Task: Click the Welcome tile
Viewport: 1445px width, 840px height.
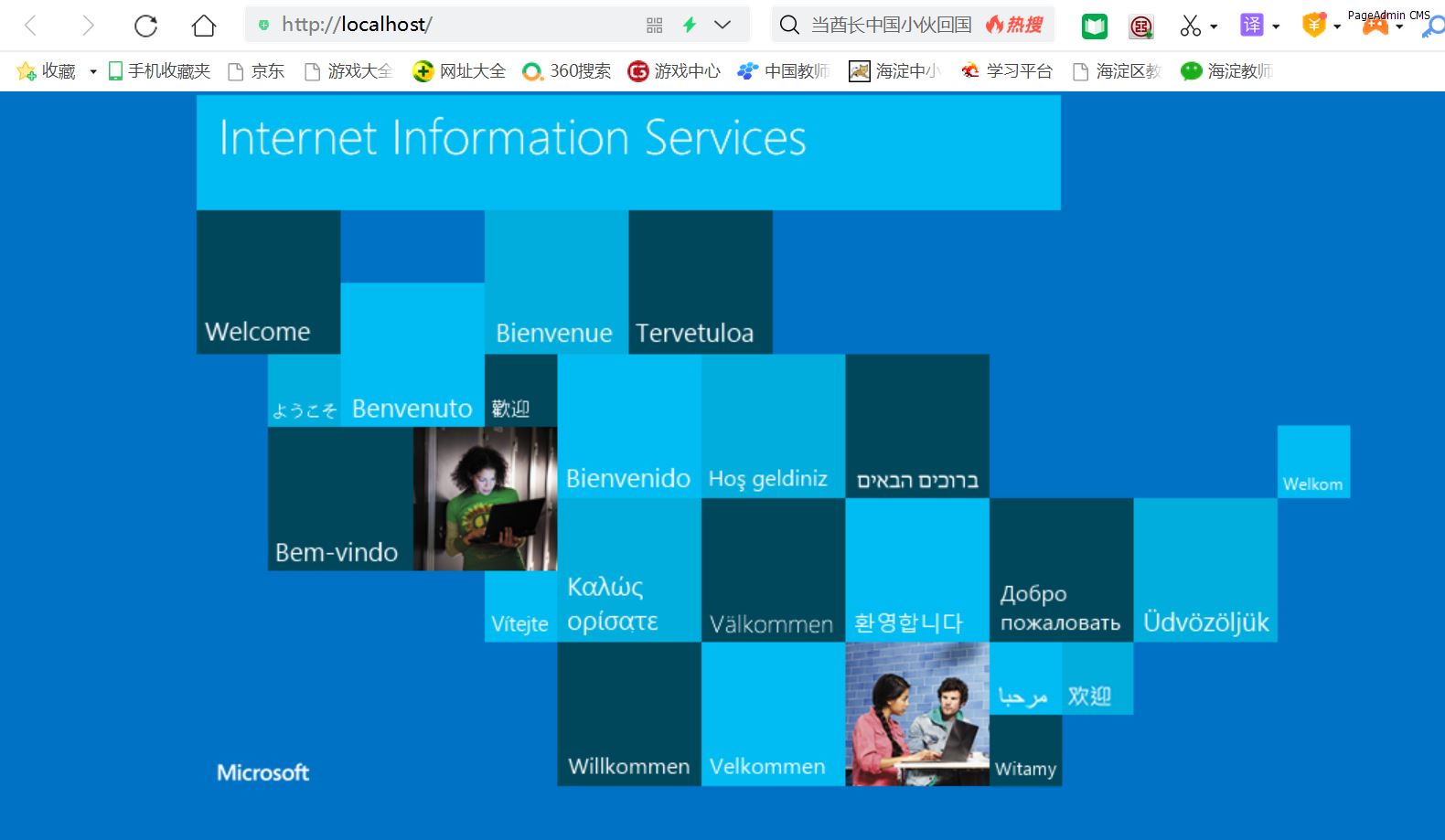Action: pyautogui.click(x=268, y=282)
